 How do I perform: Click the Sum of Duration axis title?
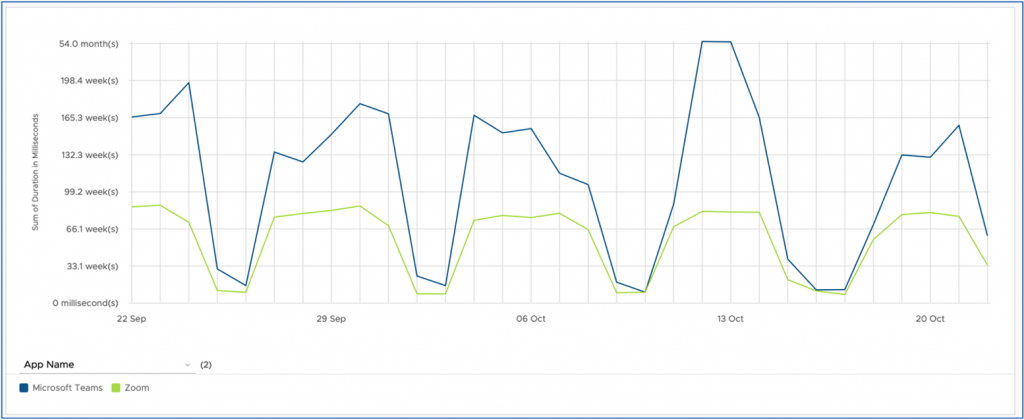click(36, 172)
